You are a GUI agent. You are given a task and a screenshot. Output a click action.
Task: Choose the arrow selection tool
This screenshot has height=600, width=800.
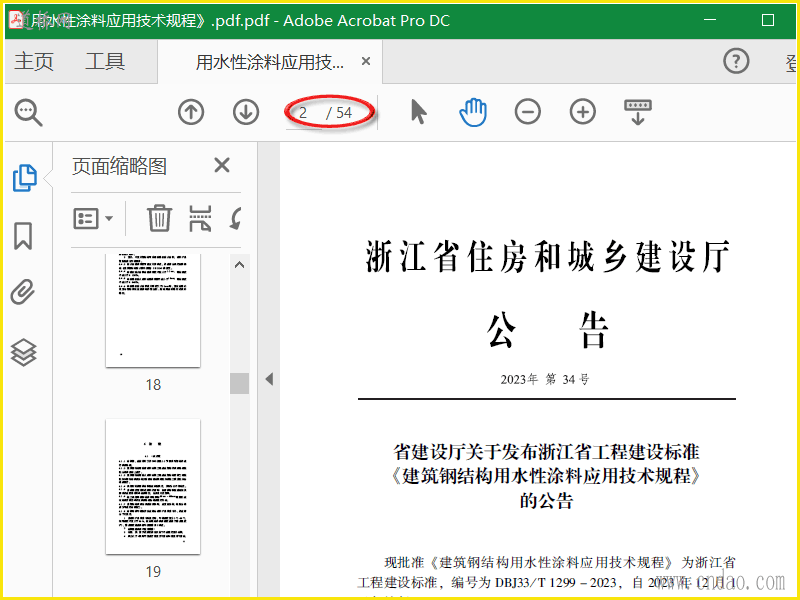[x=418, y=112]
